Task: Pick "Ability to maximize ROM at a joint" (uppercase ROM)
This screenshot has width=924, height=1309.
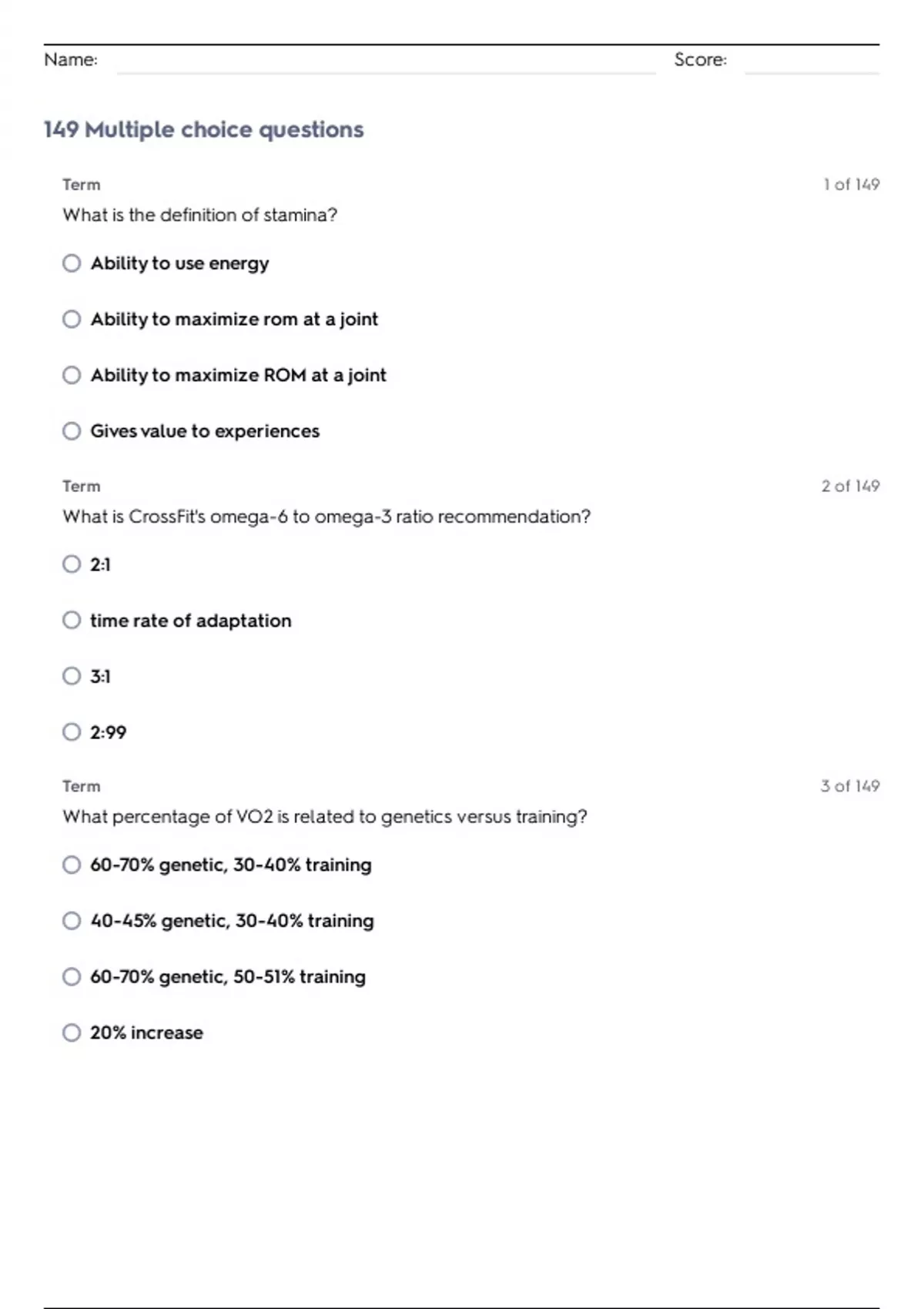Action: coord(72,375)
